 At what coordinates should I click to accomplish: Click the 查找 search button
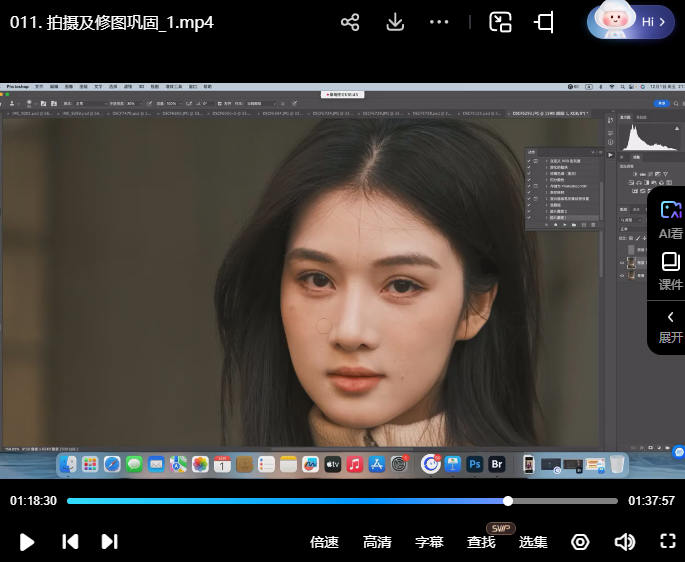click(481, 542)
